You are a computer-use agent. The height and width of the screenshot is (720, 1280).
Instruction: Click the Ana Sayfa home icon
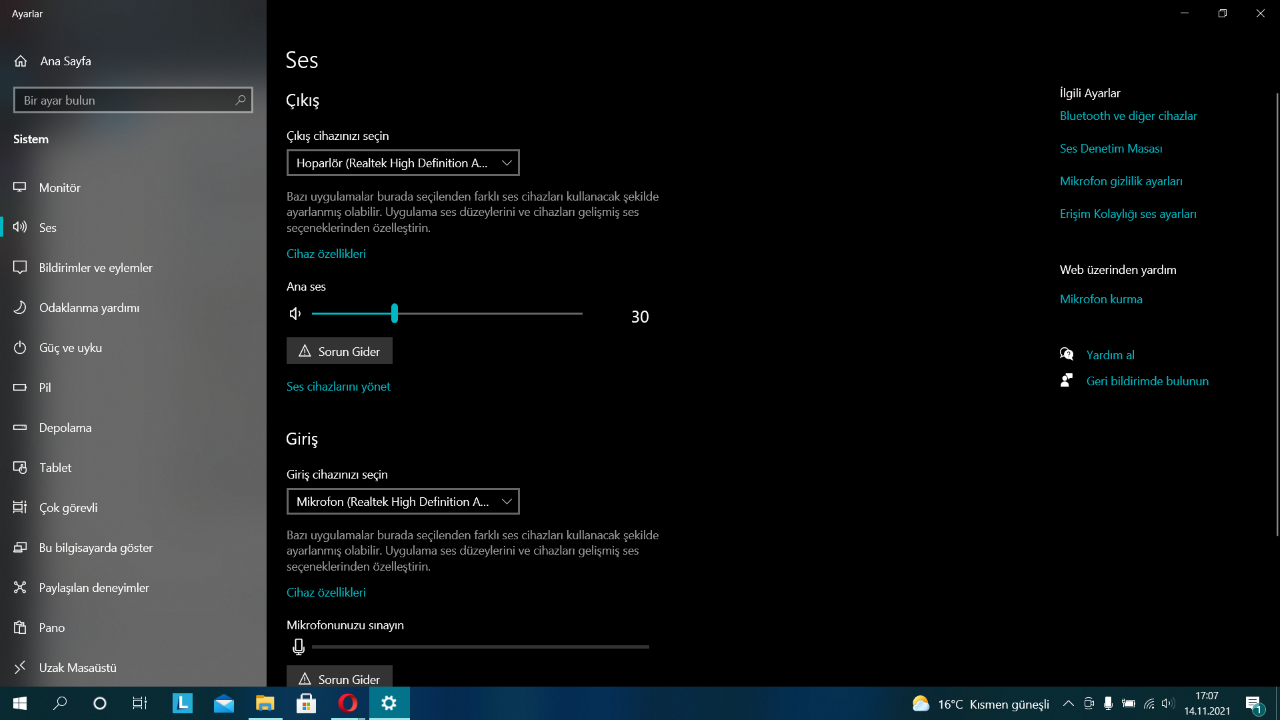20,61
